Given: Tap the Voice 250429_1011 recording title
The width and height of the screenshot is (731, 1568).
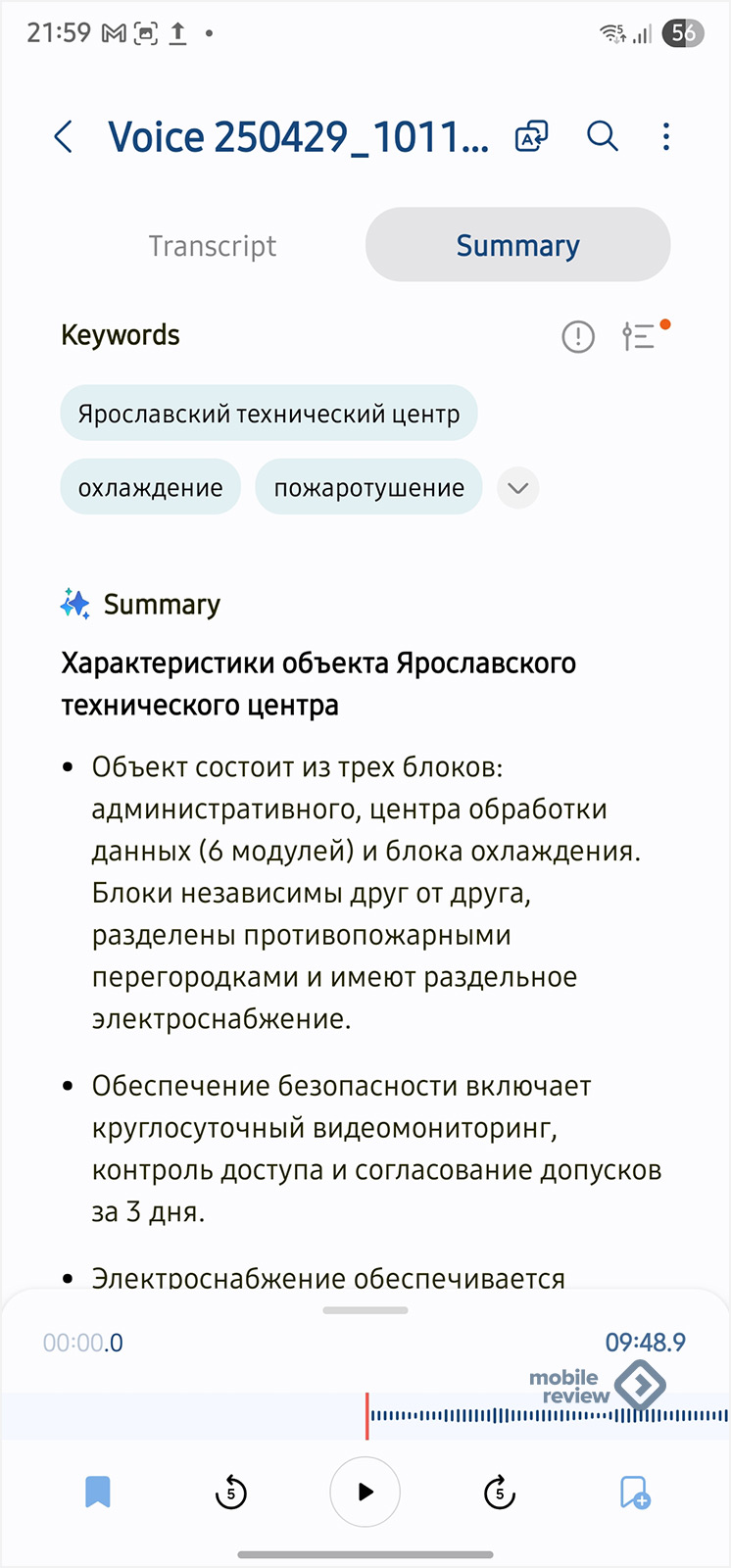Looking at the screenshot, I should pyautogui.click(x=298, y=137).
